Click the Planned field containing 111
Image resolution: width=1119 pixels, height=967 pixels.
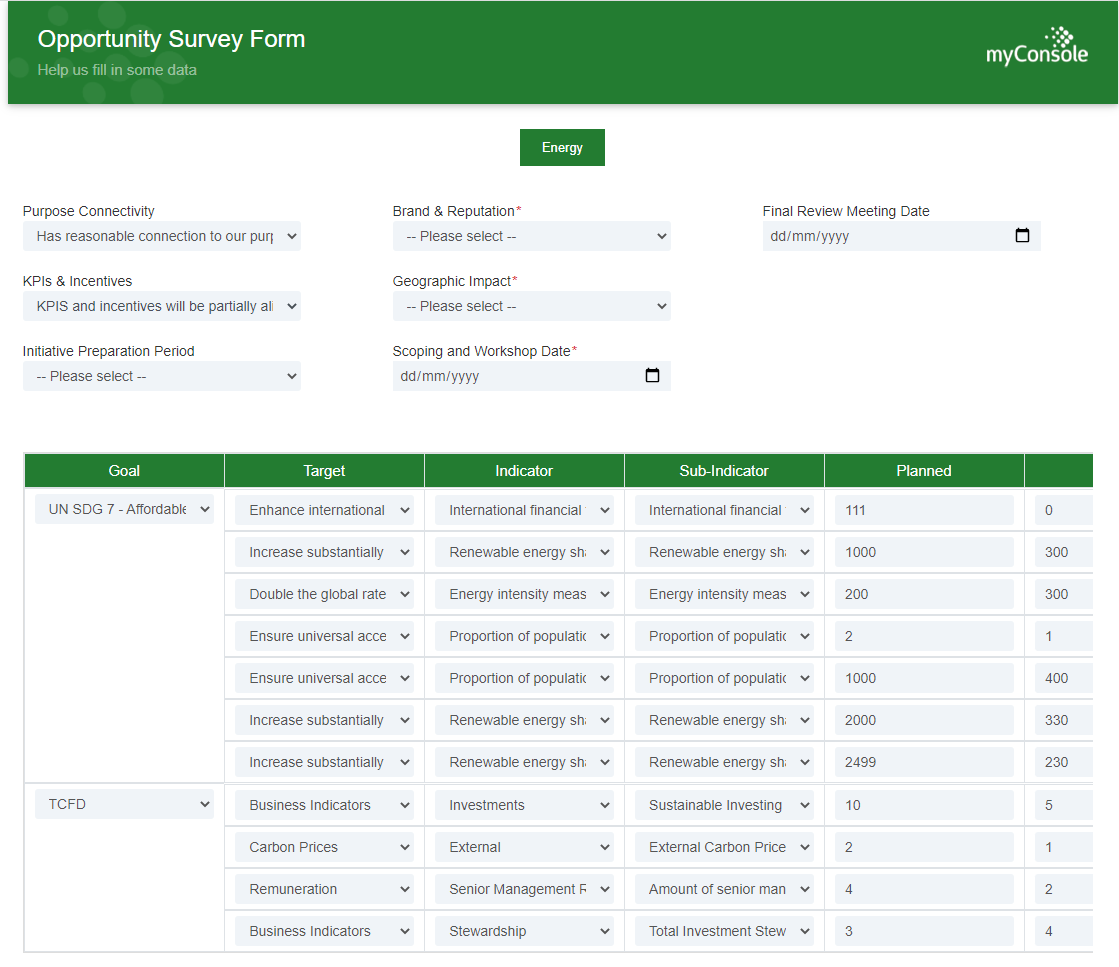tap(923, 510)
